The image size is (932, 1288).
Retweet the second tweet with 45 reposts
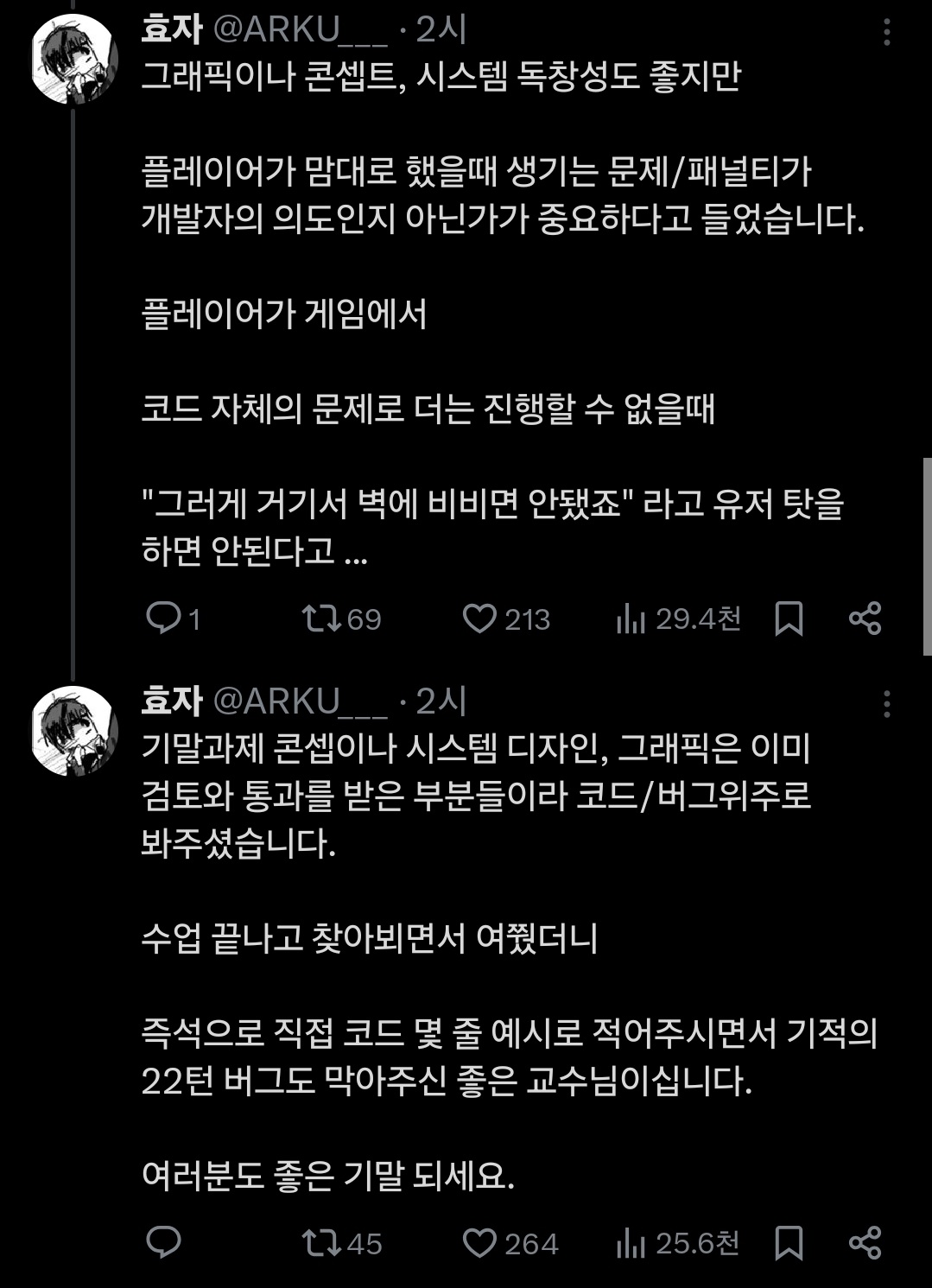[x=320, y=1243]
